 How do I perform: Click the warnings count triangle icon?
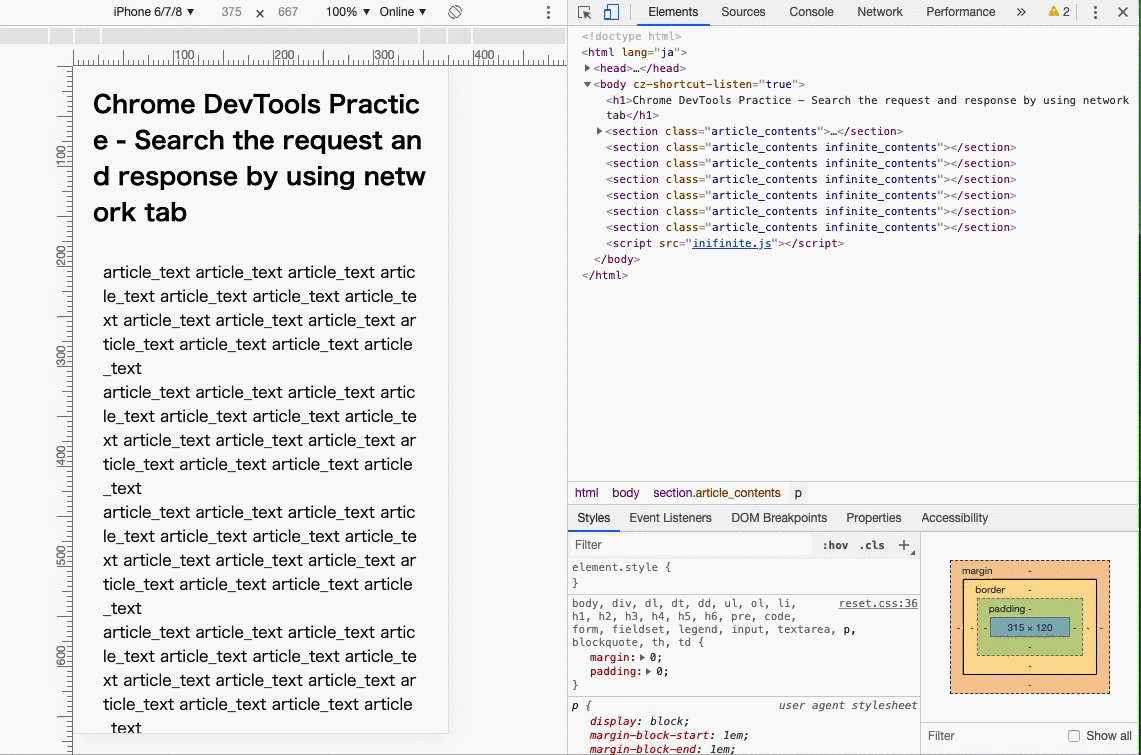(1053, 12)
